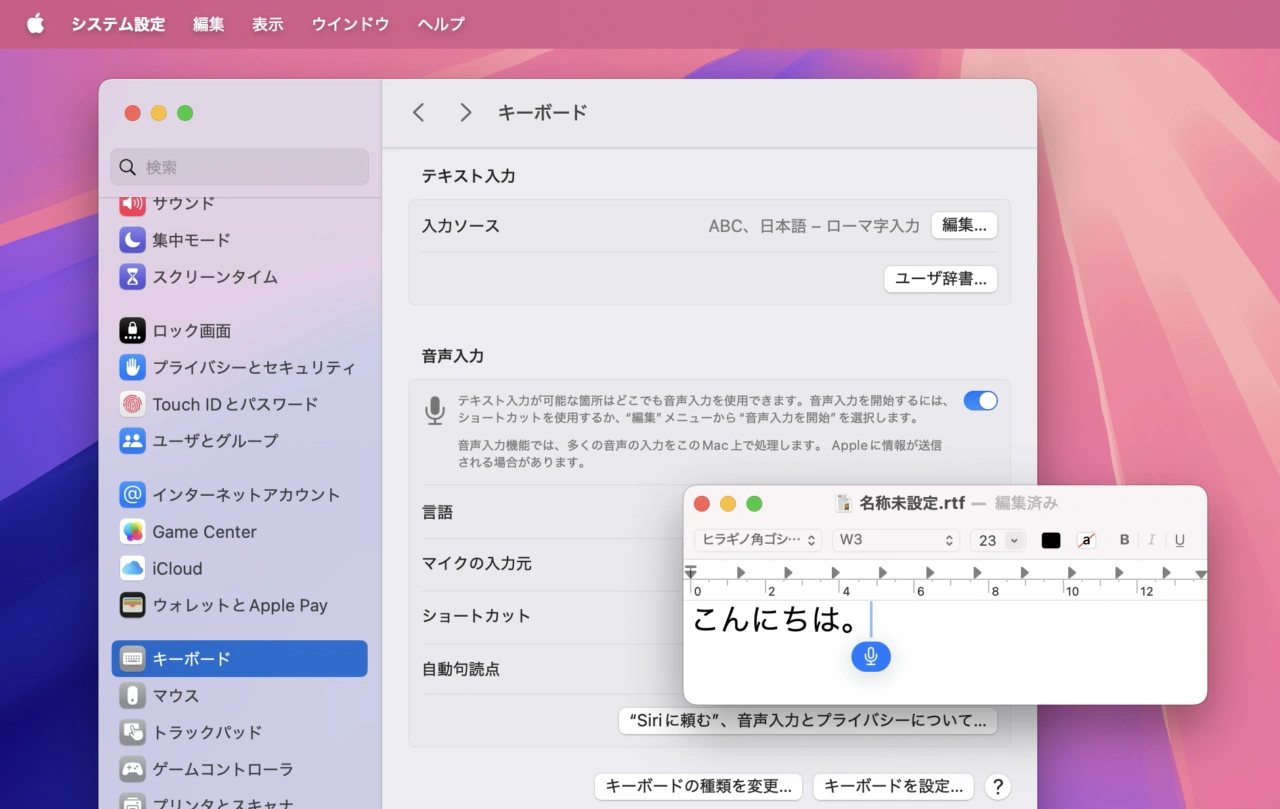The width and height of the screenshot is (1280, 809).
Task: Open the help question mark button
Action: pos(997,786)
